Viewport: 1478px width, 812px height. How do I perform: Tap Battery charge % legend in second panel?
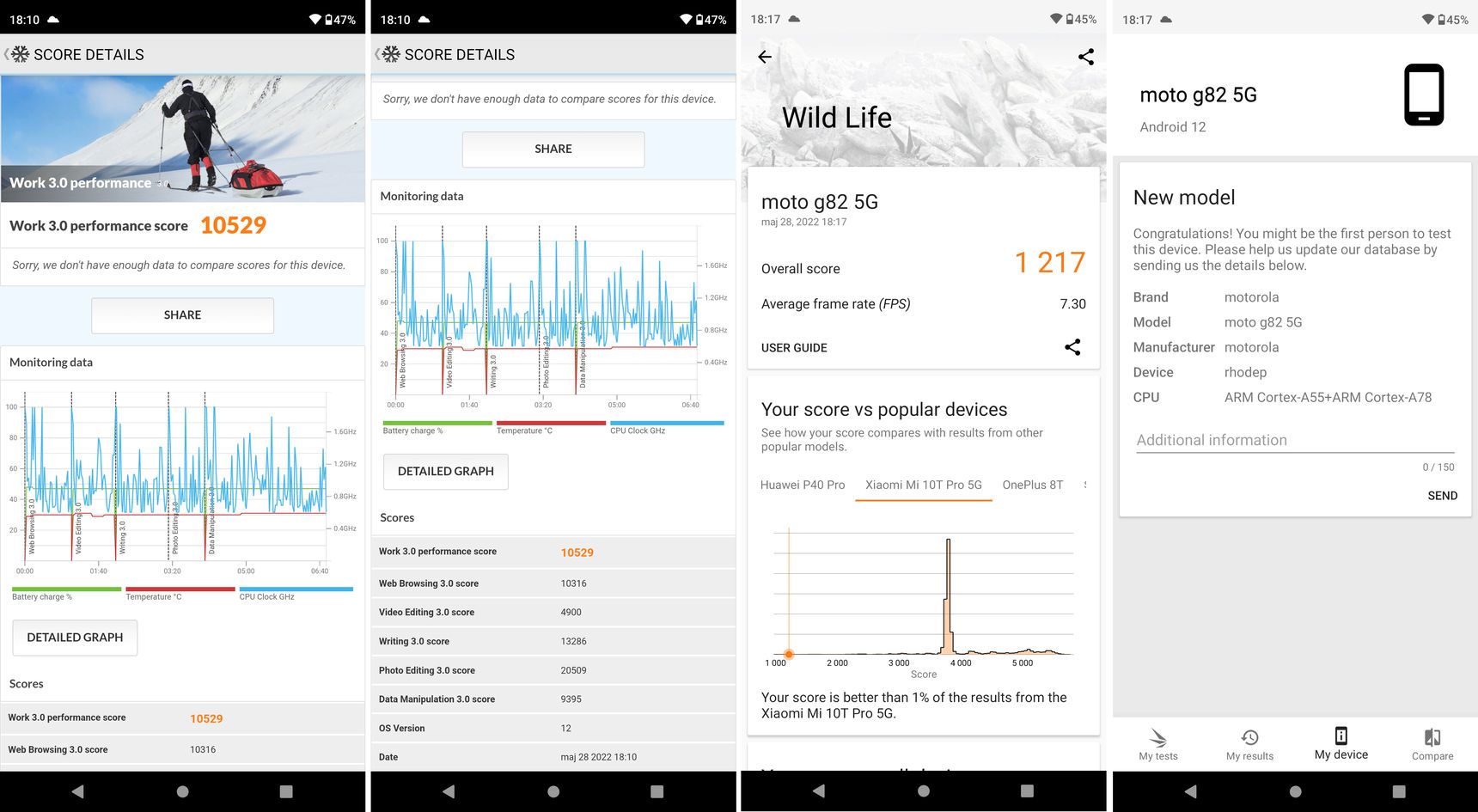pos(437,428)
